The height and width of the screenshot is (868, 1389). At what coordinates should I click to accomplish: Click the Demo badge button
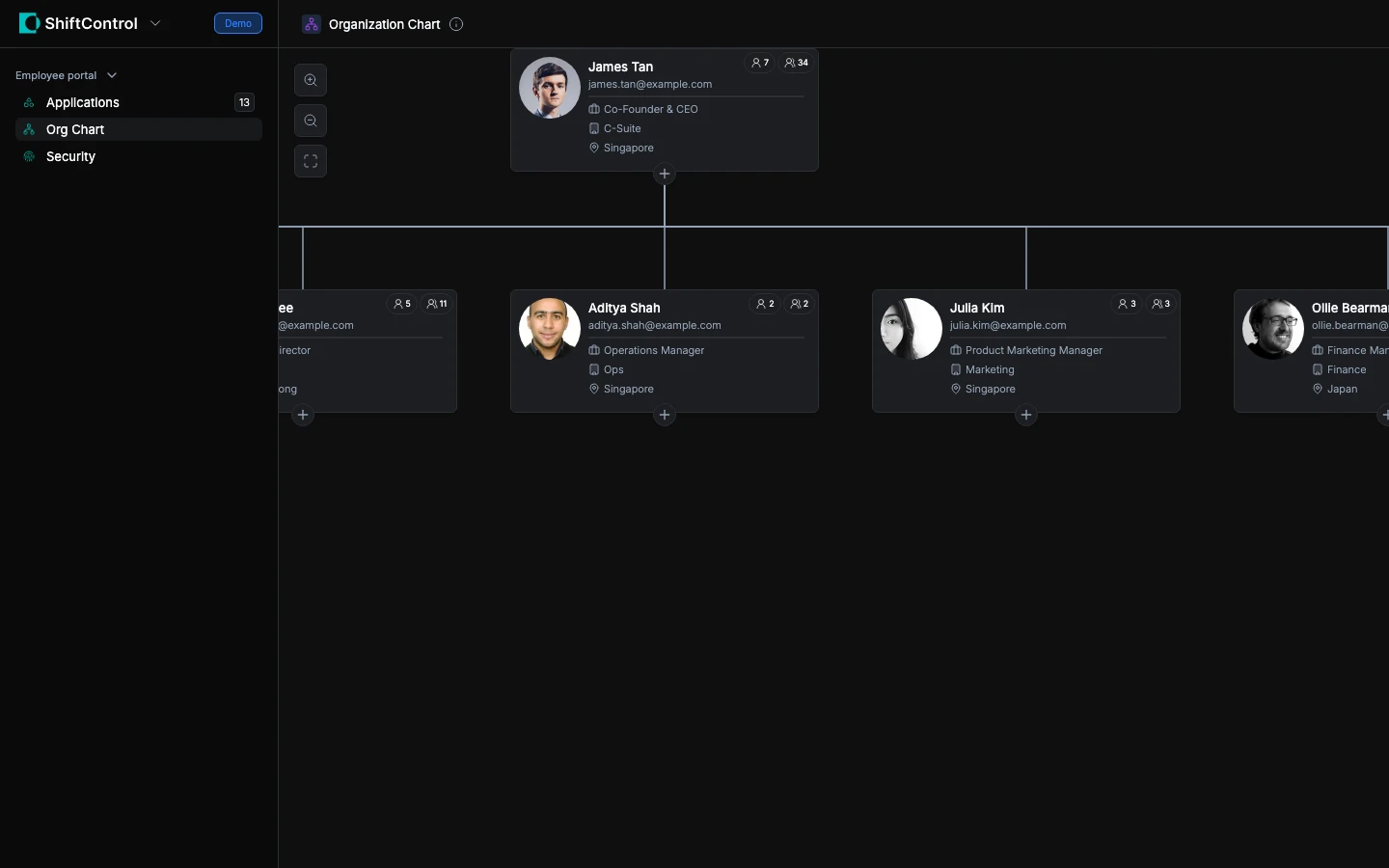[238, 23]
